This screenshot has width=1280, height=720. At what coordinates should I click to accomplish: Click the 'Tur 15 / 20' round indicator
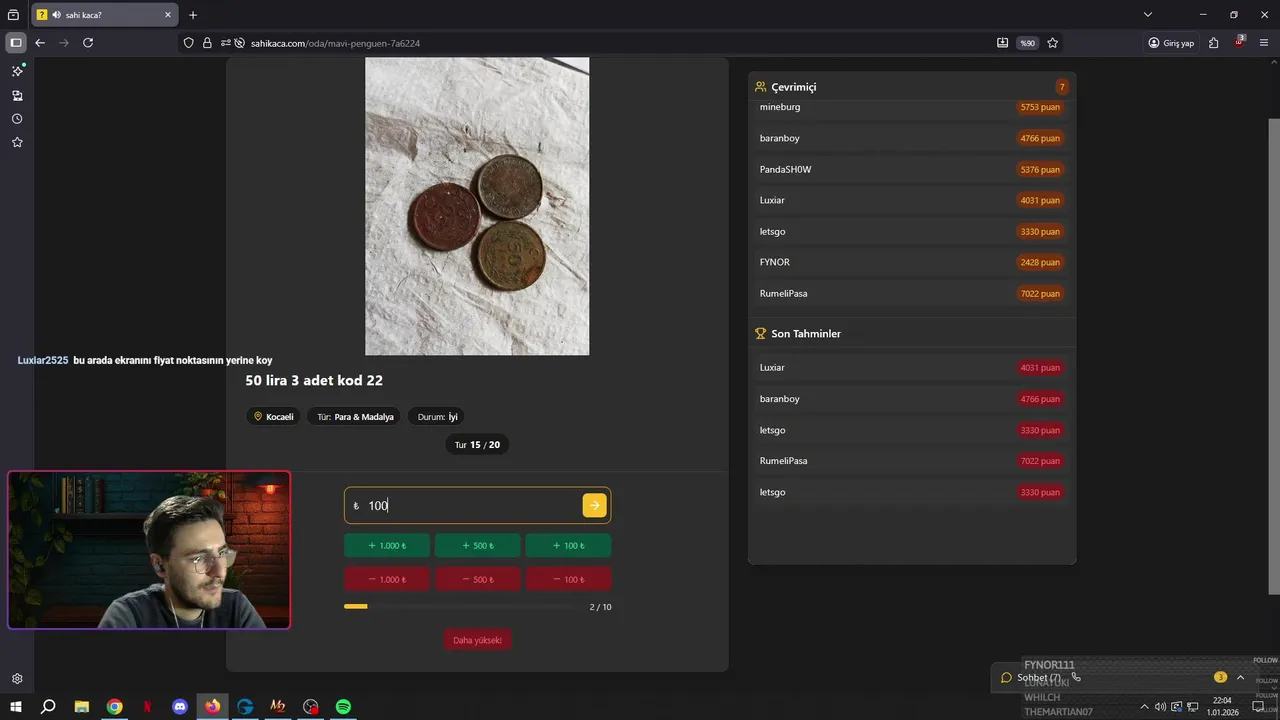click(477, 445)
